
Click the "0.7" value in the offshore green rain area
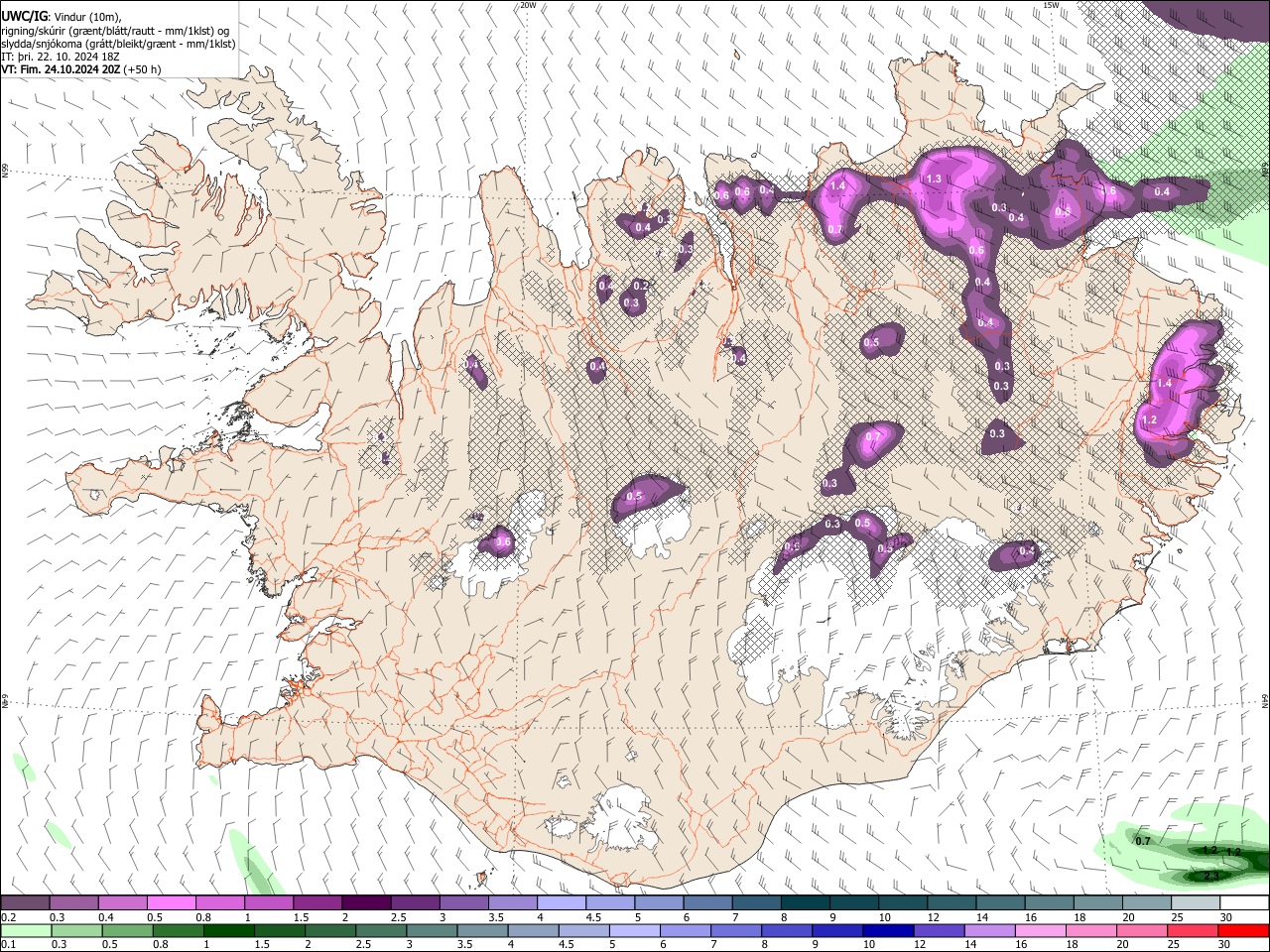point(1142,841)
